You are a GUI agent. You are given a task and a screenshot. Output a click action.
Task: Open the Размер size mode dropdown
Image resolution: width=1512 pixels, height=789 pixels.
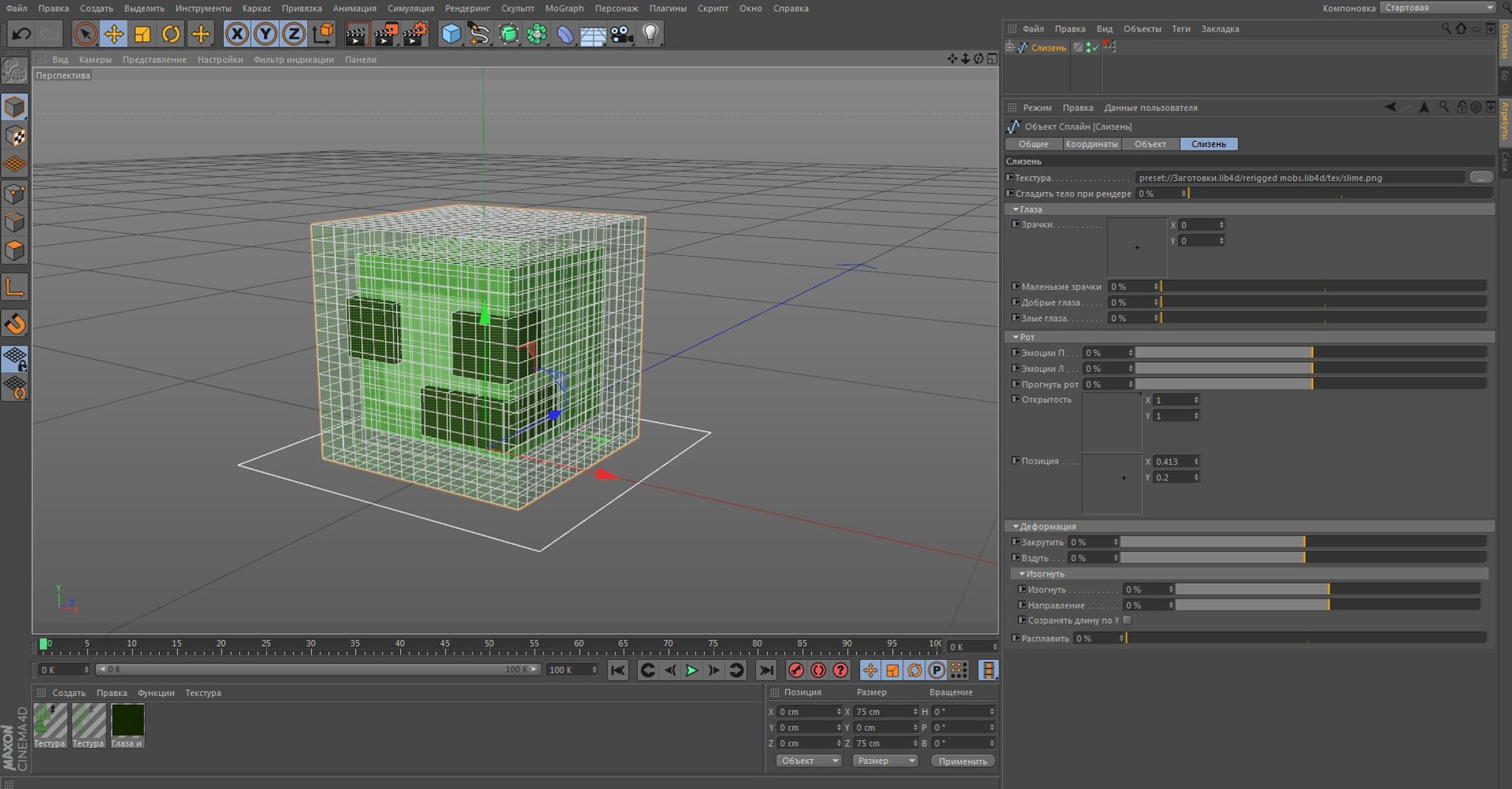(885, 761)
